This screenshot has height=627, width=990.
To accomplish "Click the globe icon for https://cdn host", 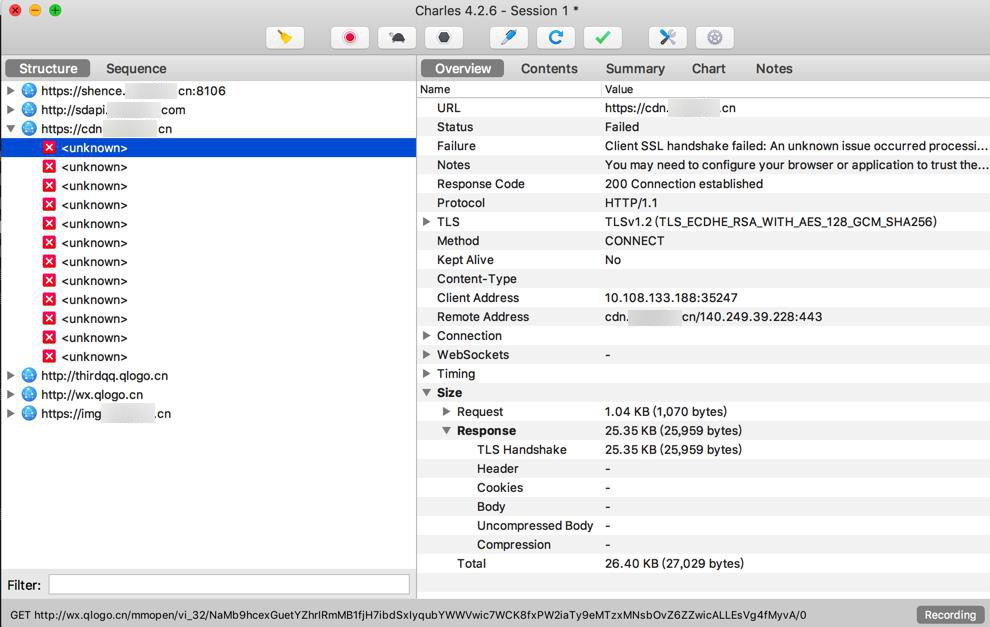I will point(29,128).
